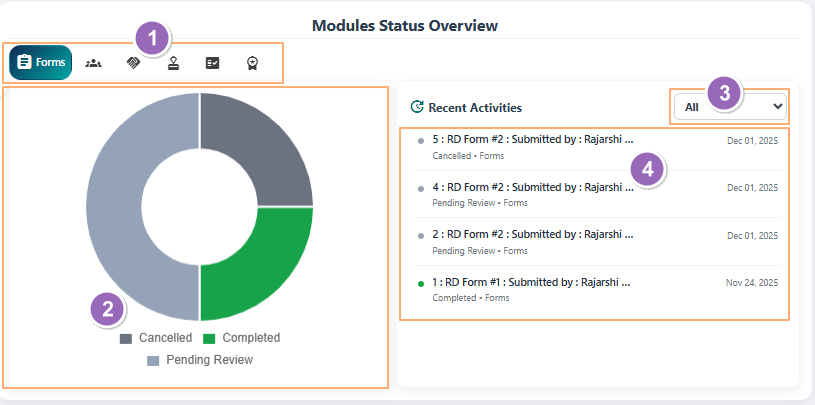The height and width of the screenshot is (405, 815).
Task: Open activity 4 RD Form #2 entry
Action: [532, 187]
